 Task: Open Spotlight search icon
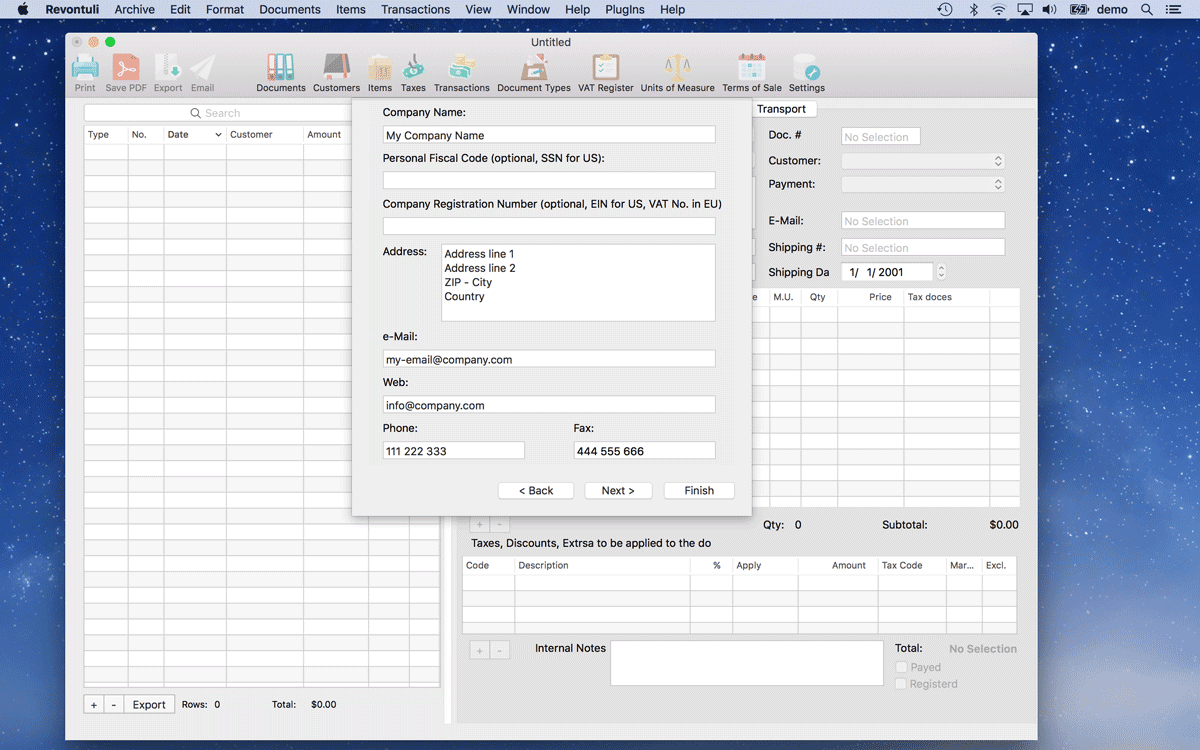[x=1147, y=9]
